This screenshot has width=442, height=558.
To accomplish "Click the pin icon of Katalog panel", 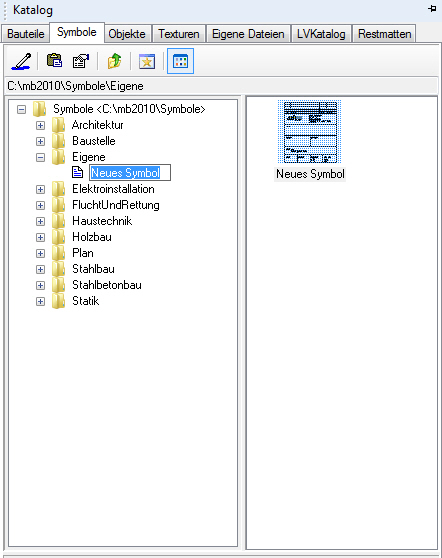I will coord(432,8).
